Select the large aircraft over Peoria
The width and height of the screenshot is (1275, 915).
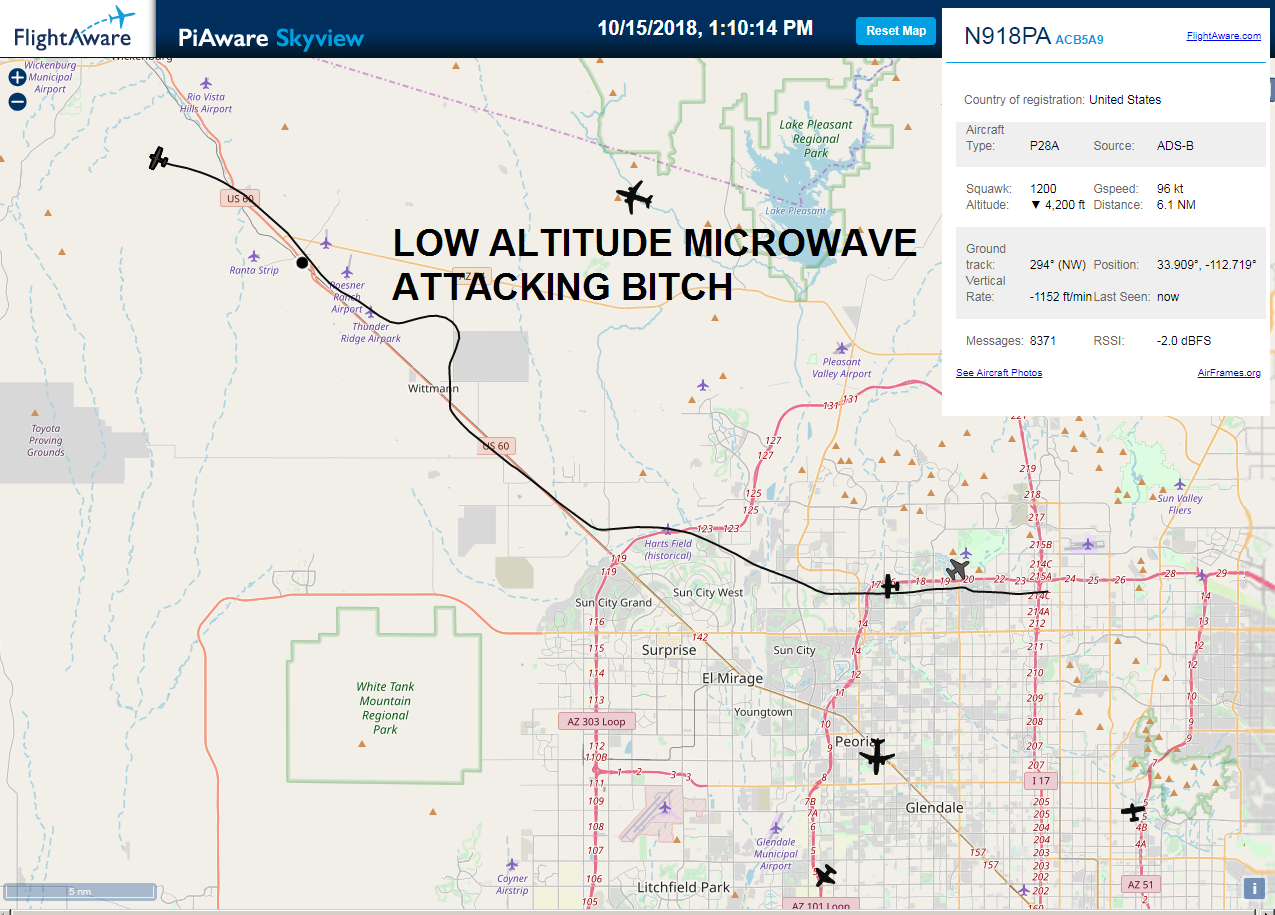tap(877, 756)
